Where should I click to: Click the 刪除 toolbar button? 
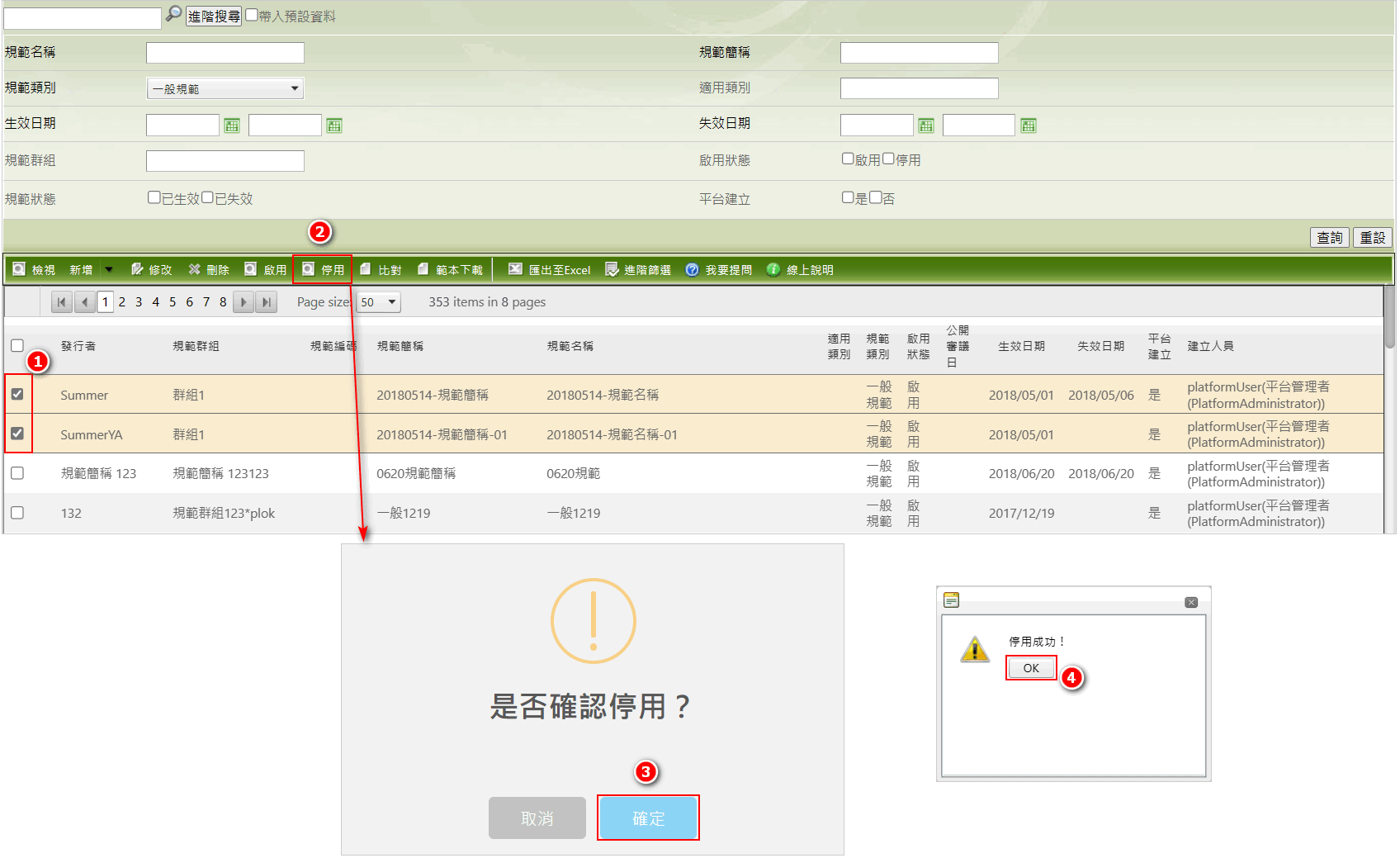(x=208, y=270)
